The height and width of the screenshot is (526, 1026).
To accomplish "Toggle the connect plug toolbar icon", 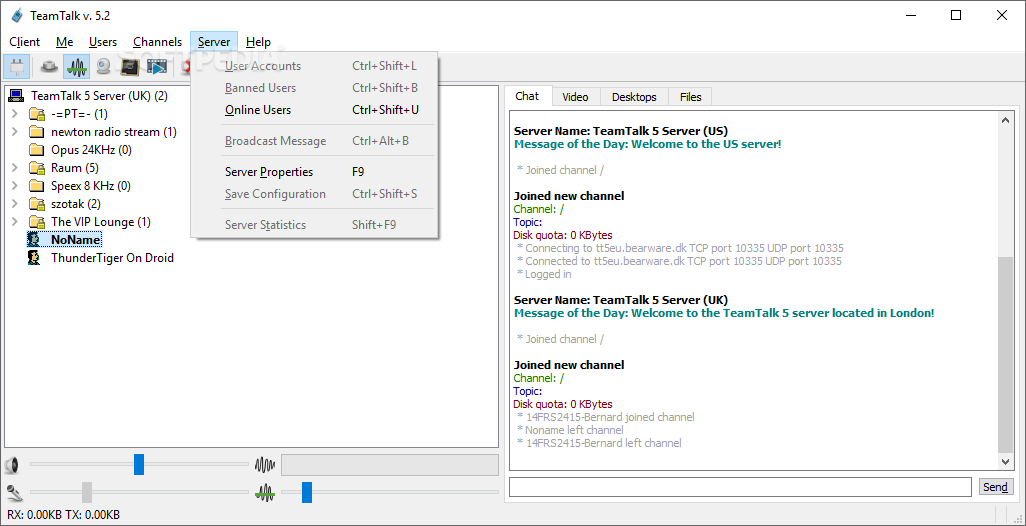I will click(x=16, y=67).
